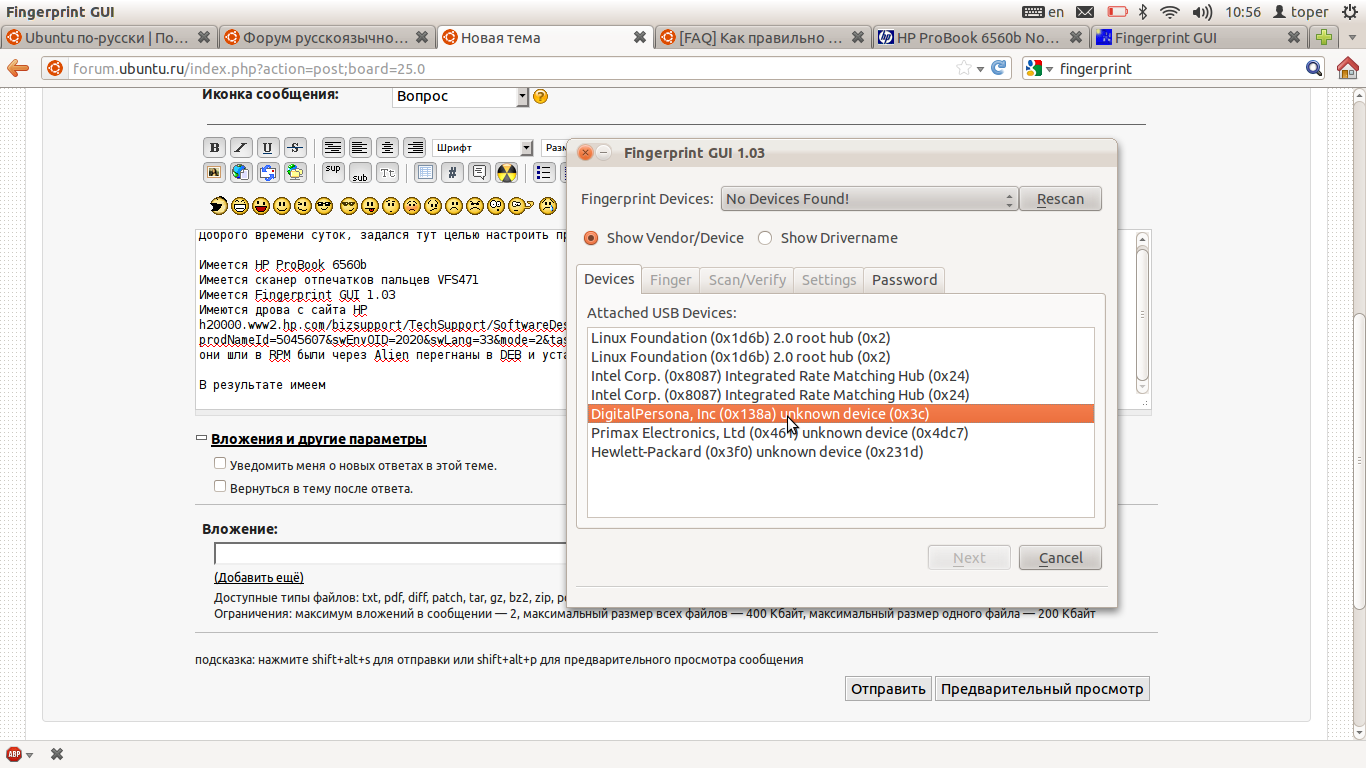Viewport: 1366px width, 768px height.
Task: Open the 'Вопрос' message icon dropdown
Action: (460, 97)
